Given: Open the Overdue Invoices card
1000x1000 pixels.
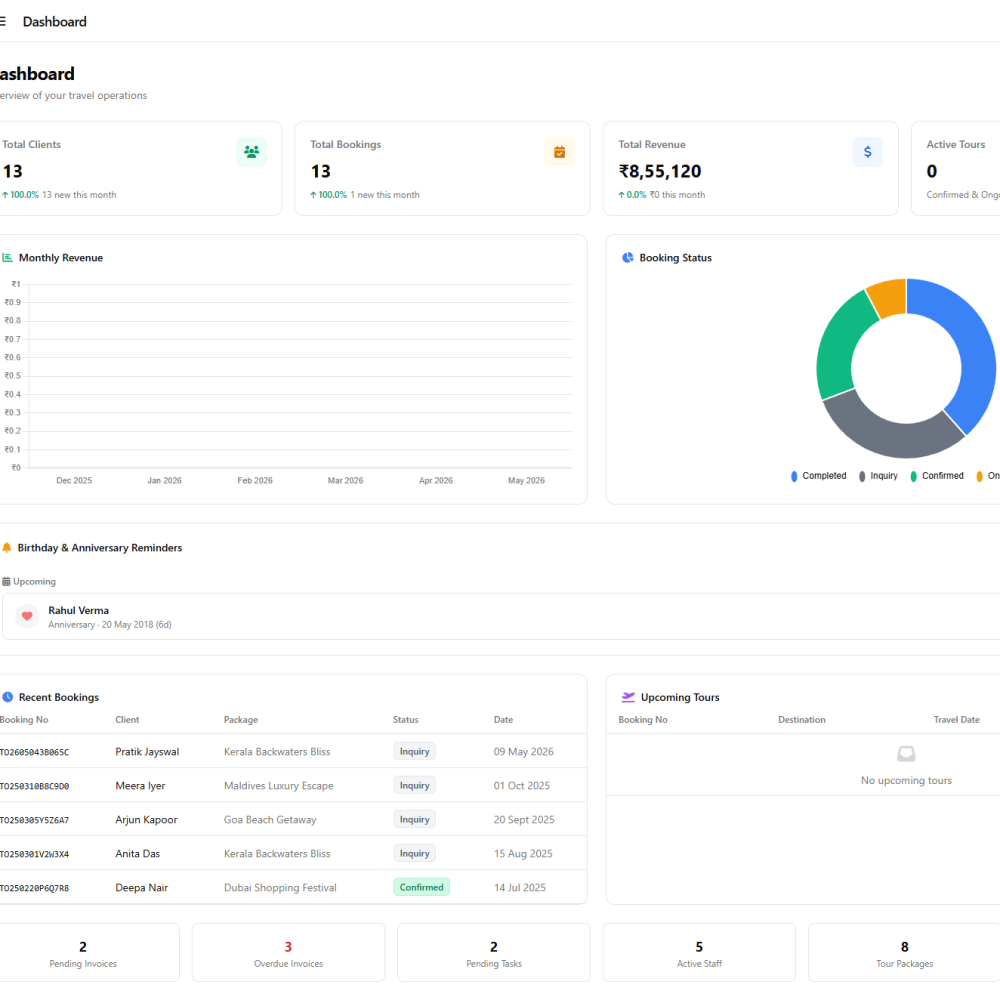Looking at the screenshot, I should coord(288,953).
